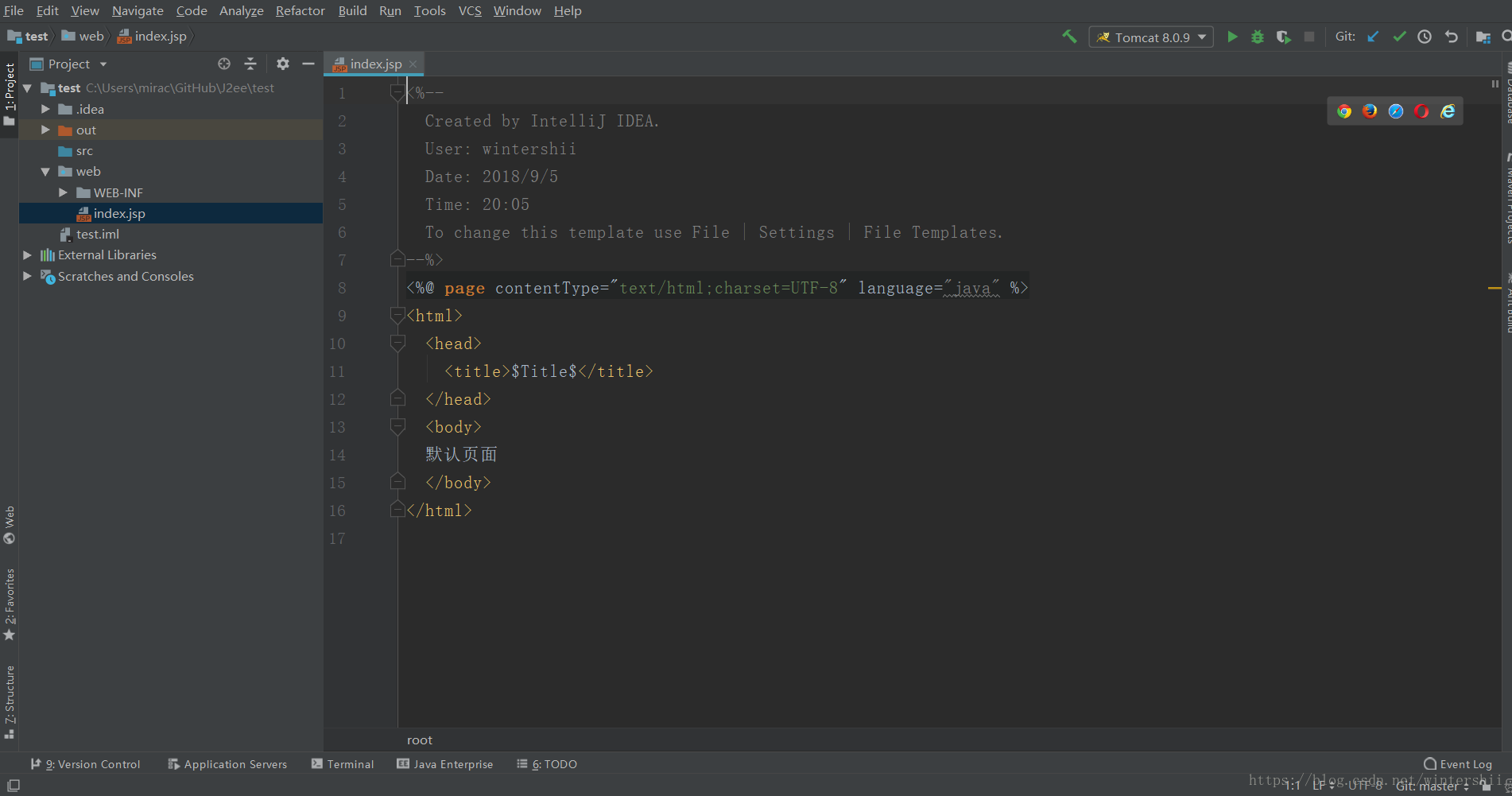Screen dimensions: 1512x796
Task: Open page in Chrome browser icon
Action: click(x=1344, y=111)
